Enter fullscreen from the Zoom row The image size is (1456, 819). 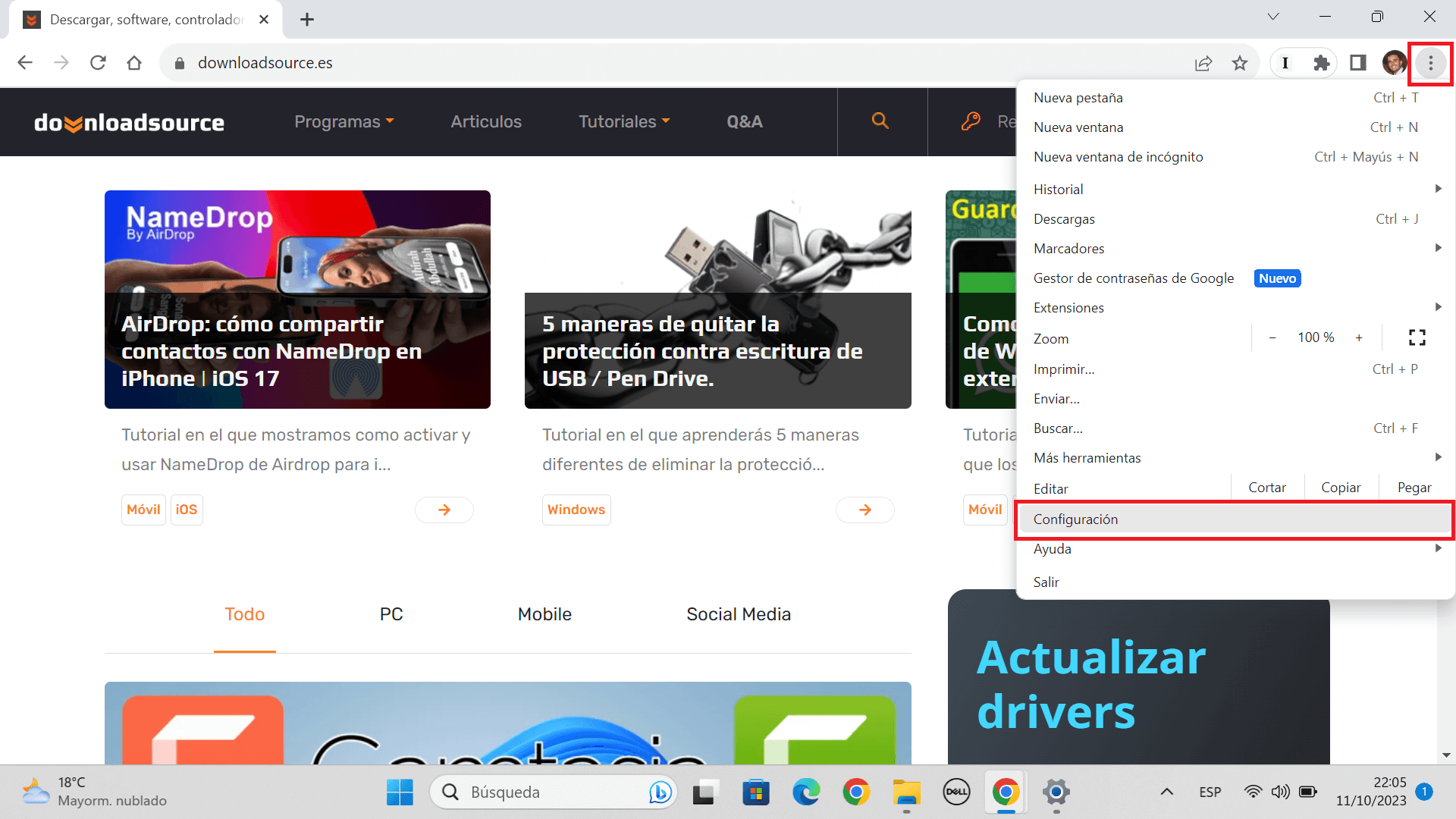tap(1417, 337)
